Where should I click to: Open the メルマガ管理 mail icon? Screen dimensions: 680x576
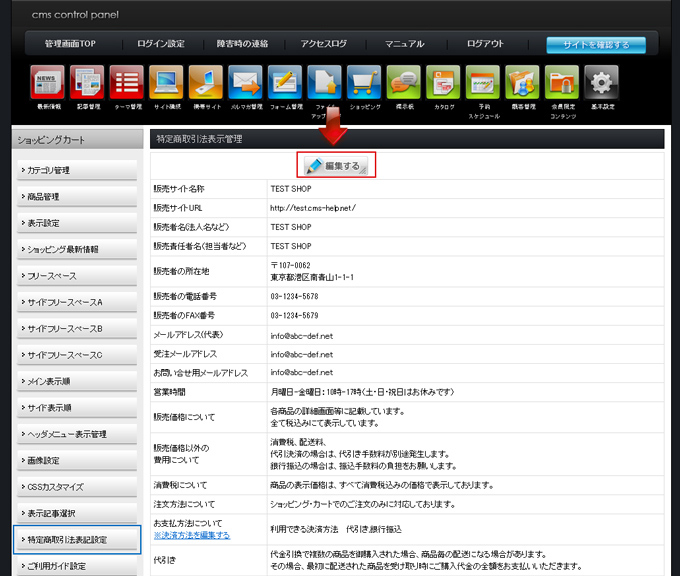point(245,82)
